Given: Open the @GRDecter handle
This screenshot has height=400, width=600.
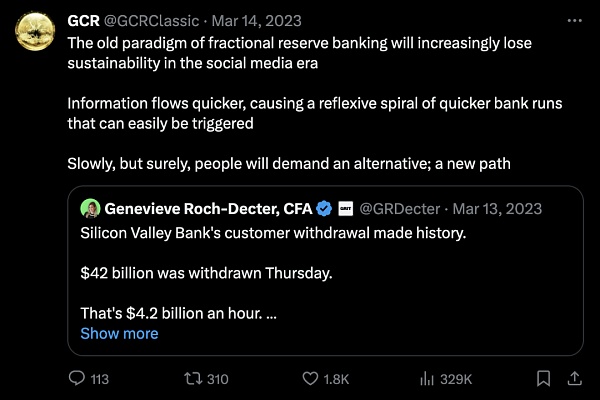Looking at the screenshot, I should 397,208.
